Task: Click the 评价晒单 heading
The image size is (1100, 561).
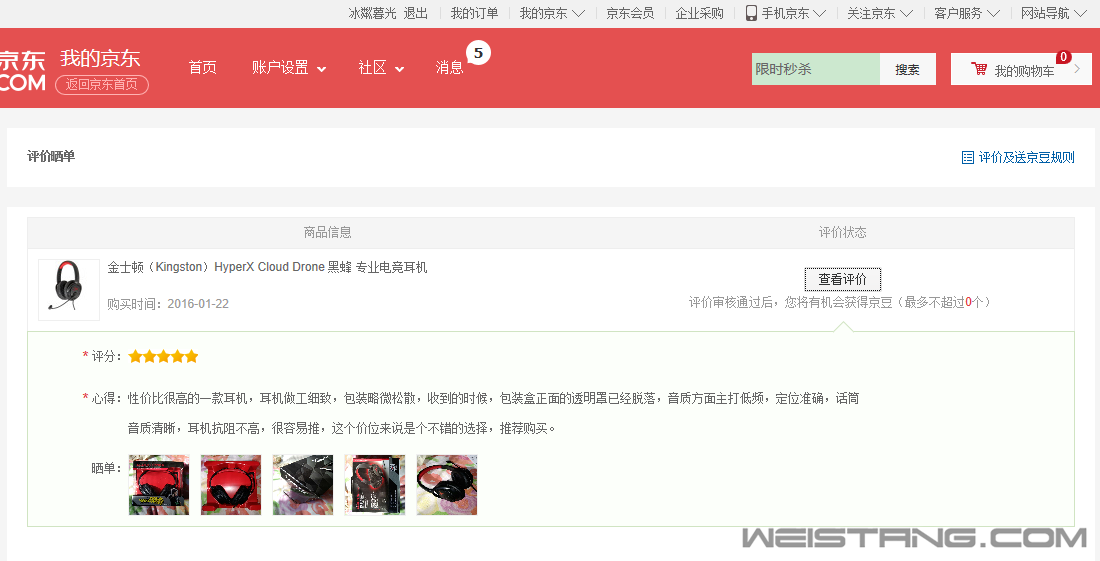Action: pos(51,156)
